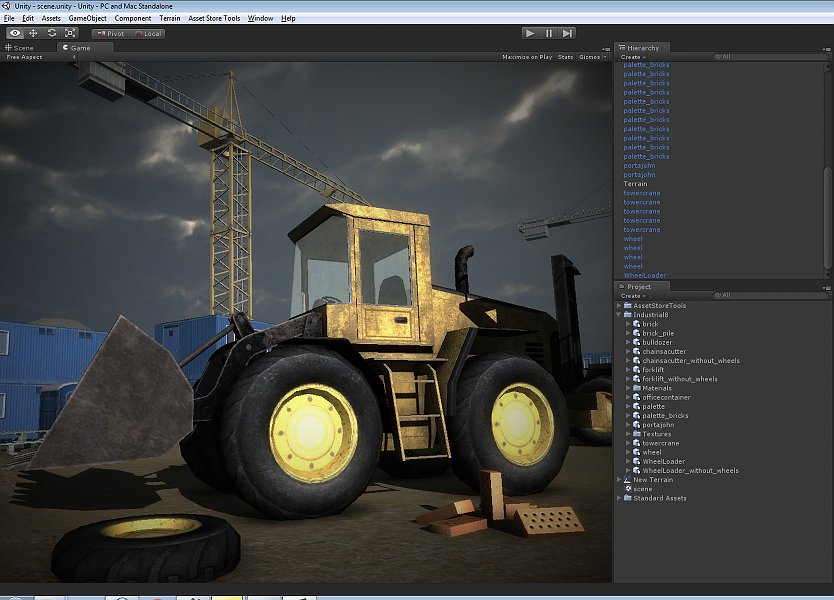Select brick_pile model icon
The width and height of the screenshot is (834, 600).
[x=636, y=333]
